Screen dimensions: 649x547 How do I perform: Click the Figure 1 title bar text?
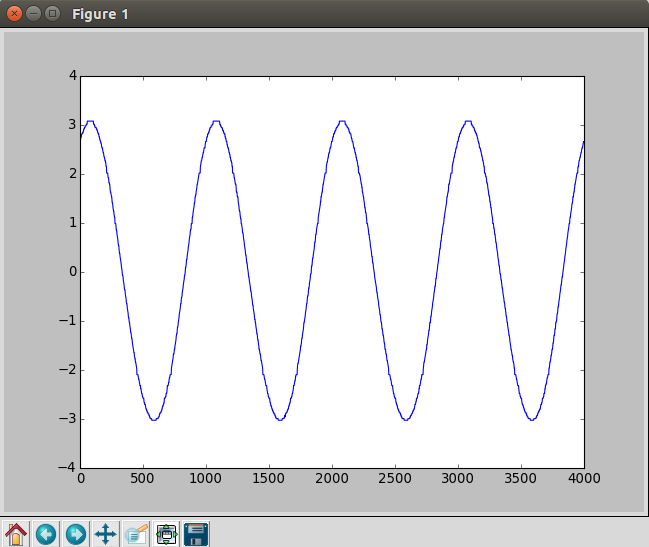tap(100, 14)
